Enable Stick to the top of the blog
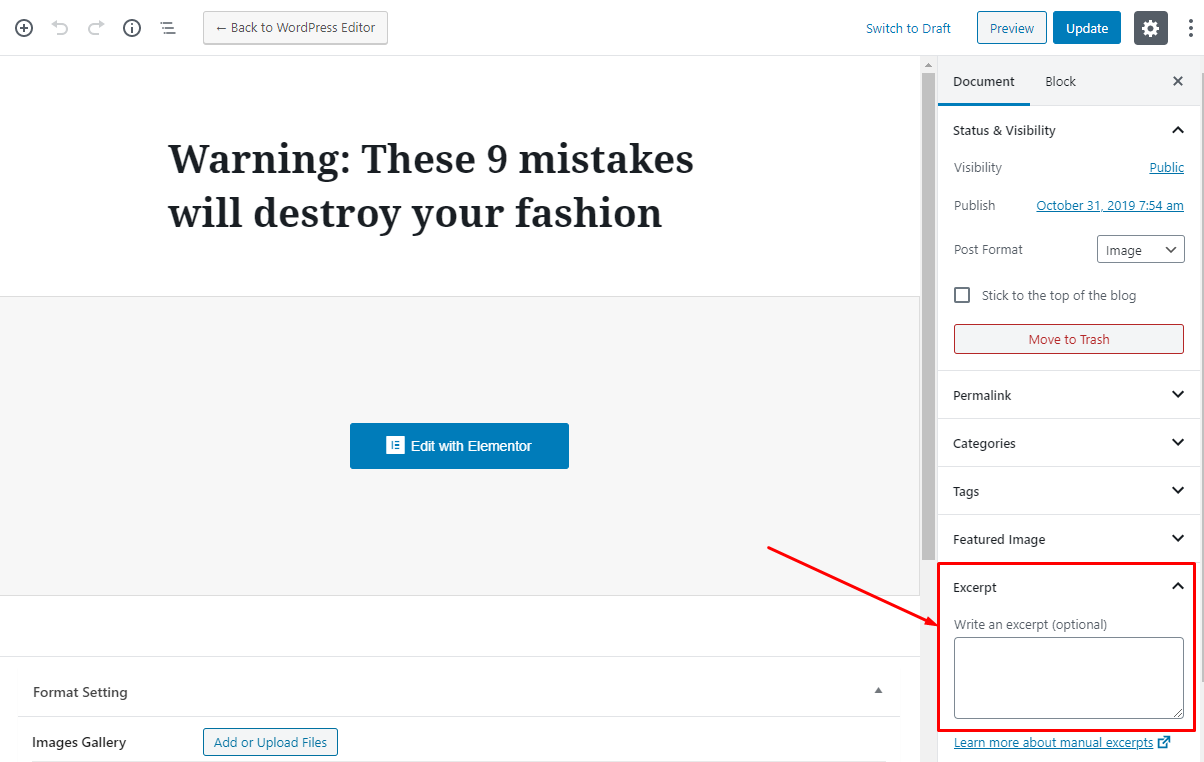Image resolution: width=1204 pixels, height=762 pixels. coord(962,295)
